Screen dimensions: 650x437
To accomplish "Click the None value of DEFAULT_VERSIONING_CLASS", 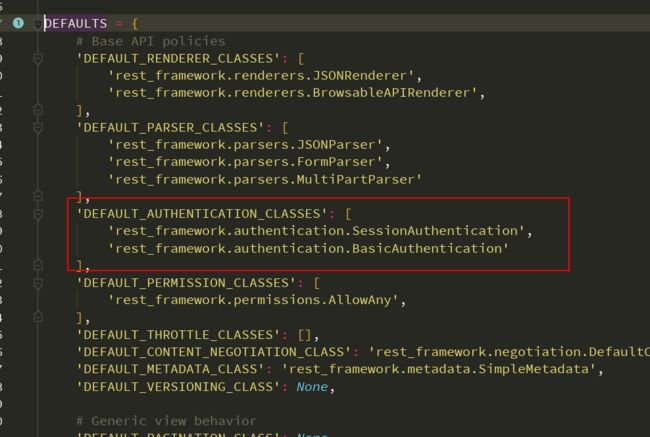I will [312, 387].
